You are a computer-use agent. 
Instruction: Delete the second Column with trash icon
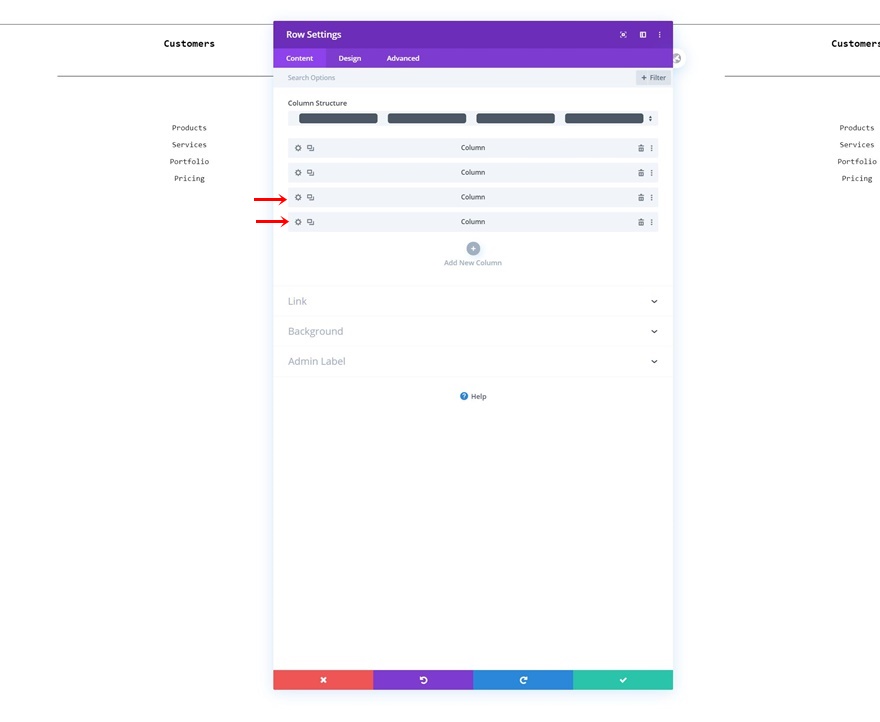(641, 173)
